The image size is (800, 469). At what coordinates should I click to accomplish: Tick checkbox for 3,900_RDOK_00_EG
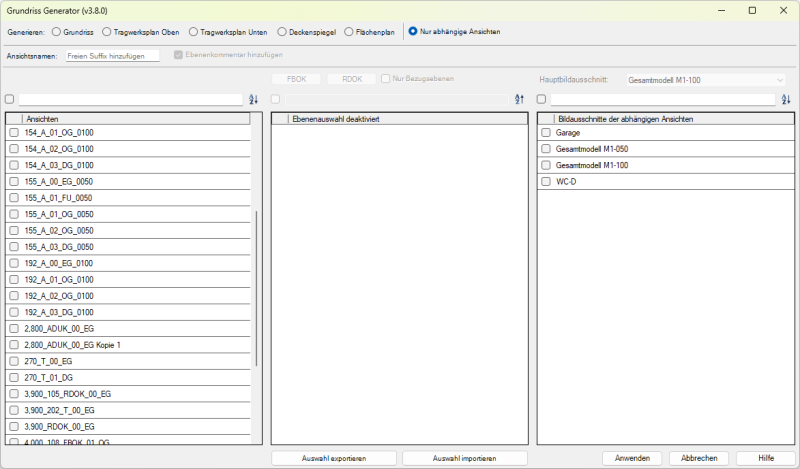(x=14, y=427)
